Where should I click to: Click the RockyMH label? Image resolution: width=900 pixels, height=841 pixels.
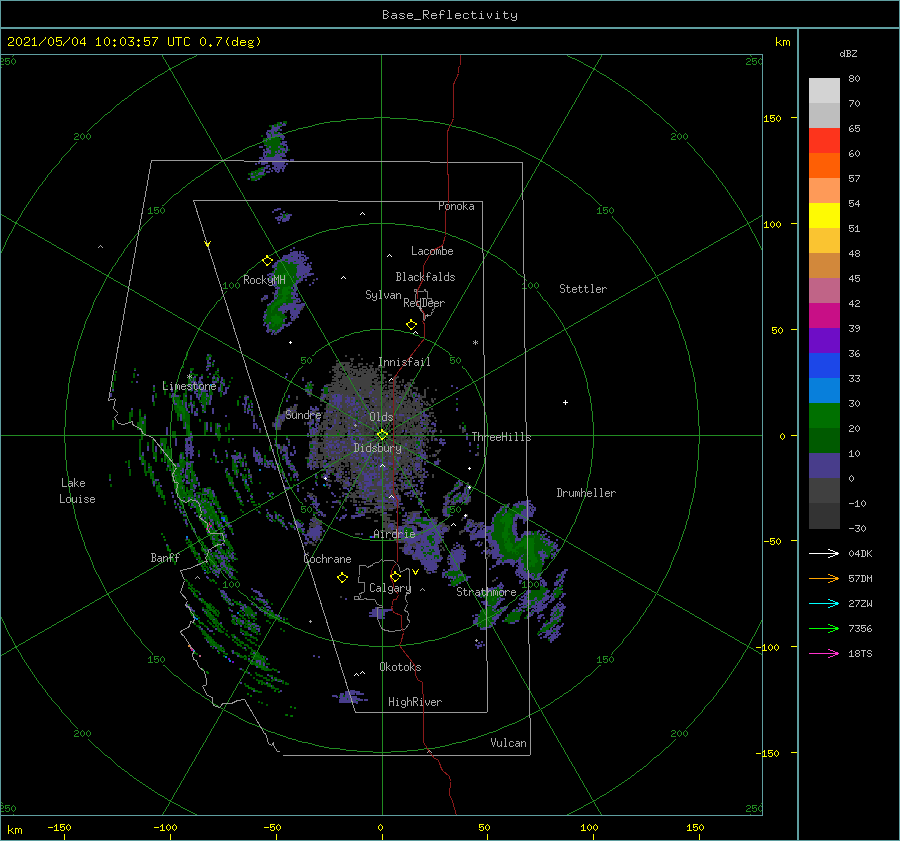coord(264,280)
